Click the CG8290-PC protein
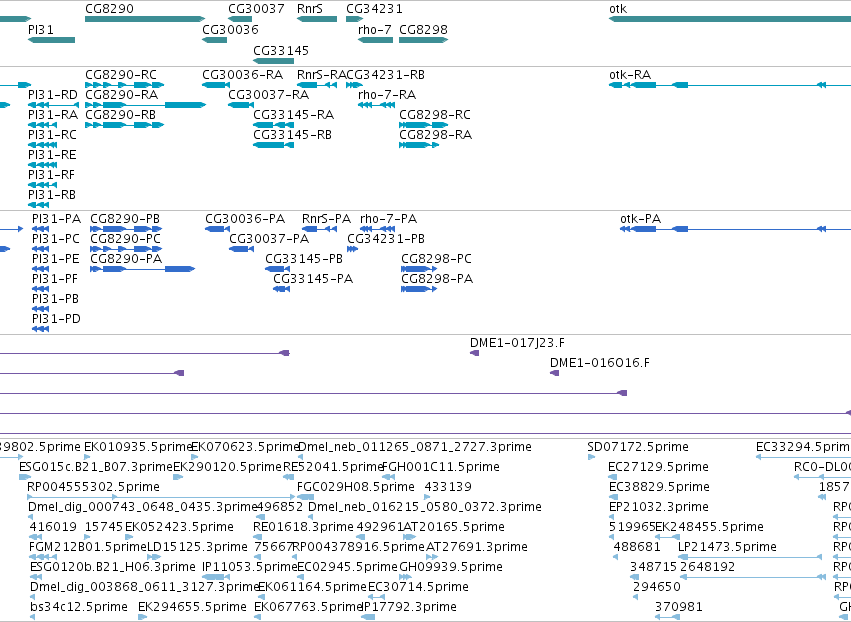This screenshot has height=622, width=851. point(126,249)
